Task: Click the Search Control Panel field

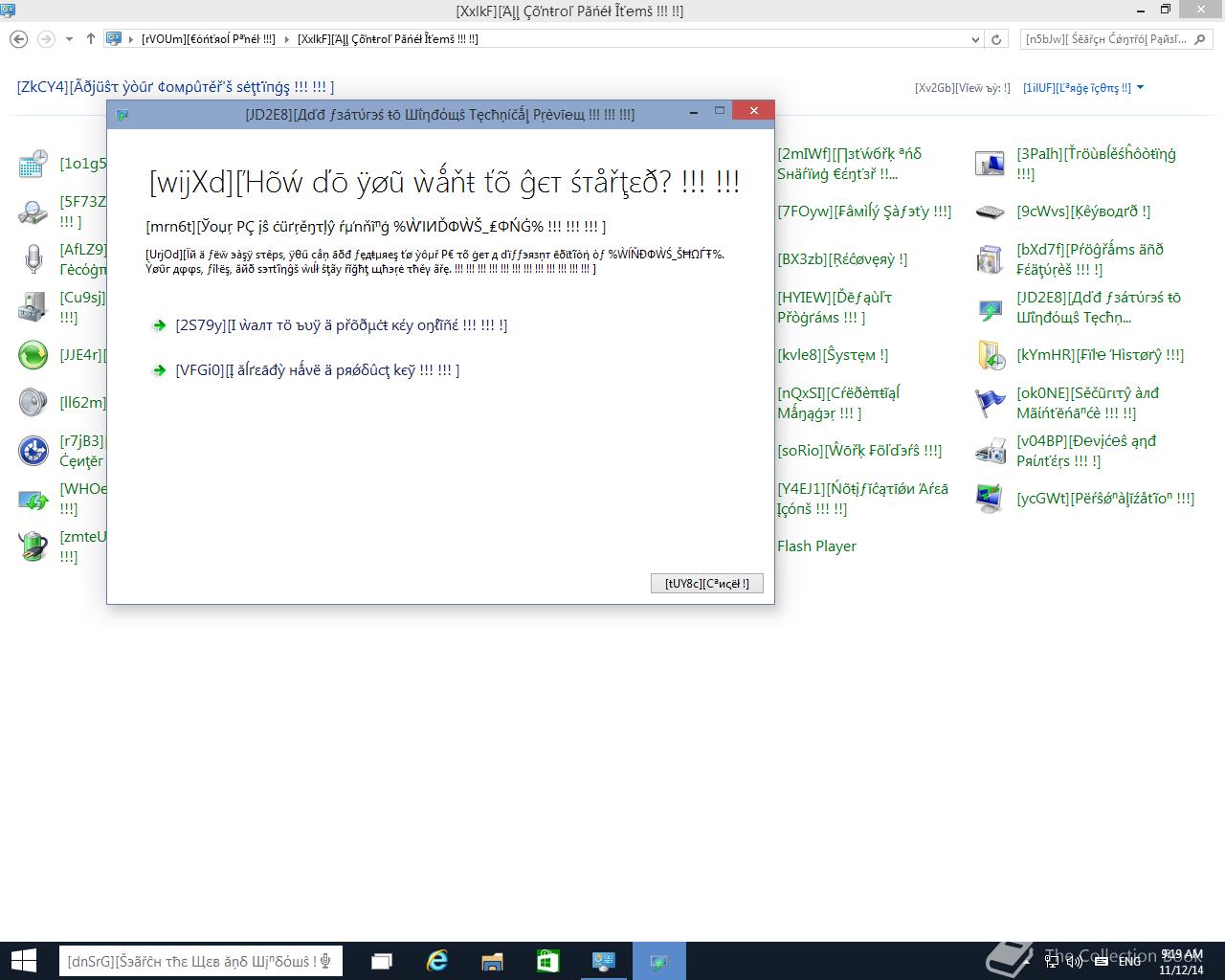Action: pyautogui.click(x=1116, y=39)
